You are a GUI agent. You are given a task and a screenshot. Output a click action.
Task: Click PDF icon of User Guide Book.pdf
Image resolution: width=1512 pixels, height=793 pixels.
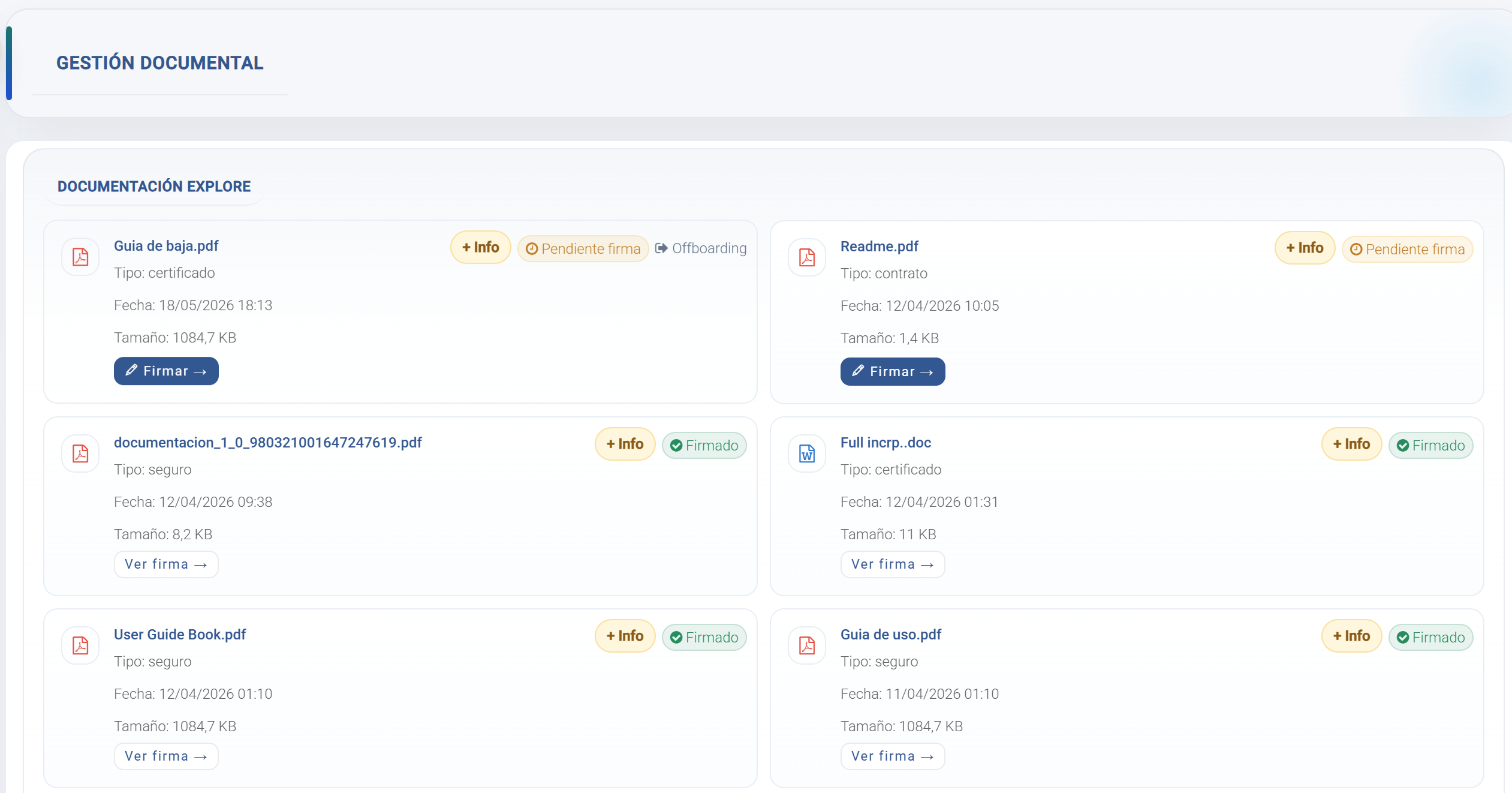pos(80,645)
